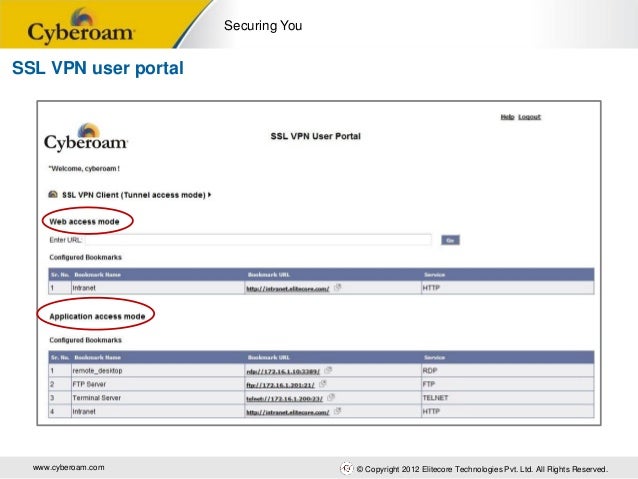Viewport: 638px width, 479px height.
Task: Click Bookmark URL header in Web access table
Action: pos(269,275)
